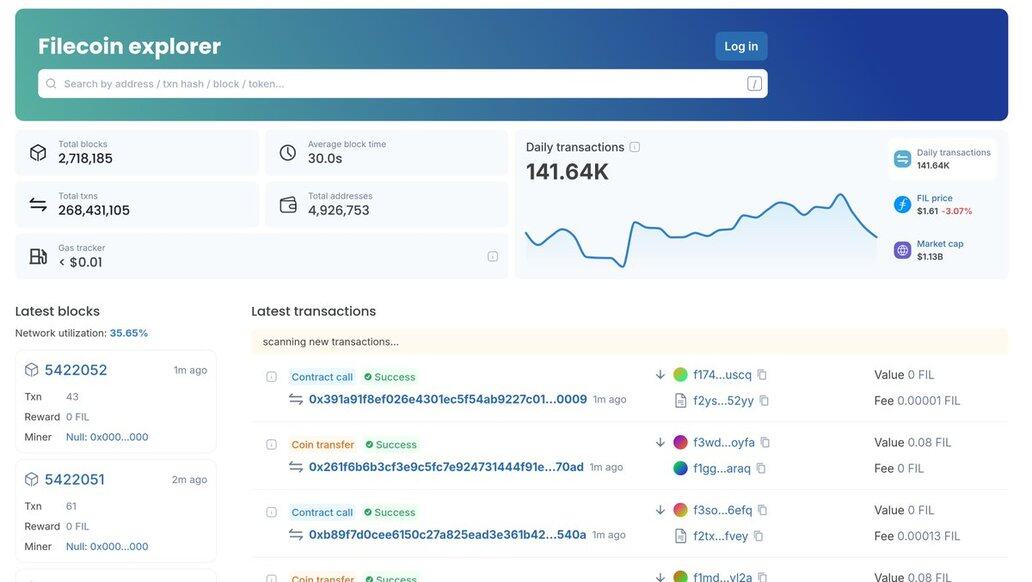Focus the address and txn hash search field
This screenshot has height=582, width=1032.
pyautogui.click(x=400, y=84)
